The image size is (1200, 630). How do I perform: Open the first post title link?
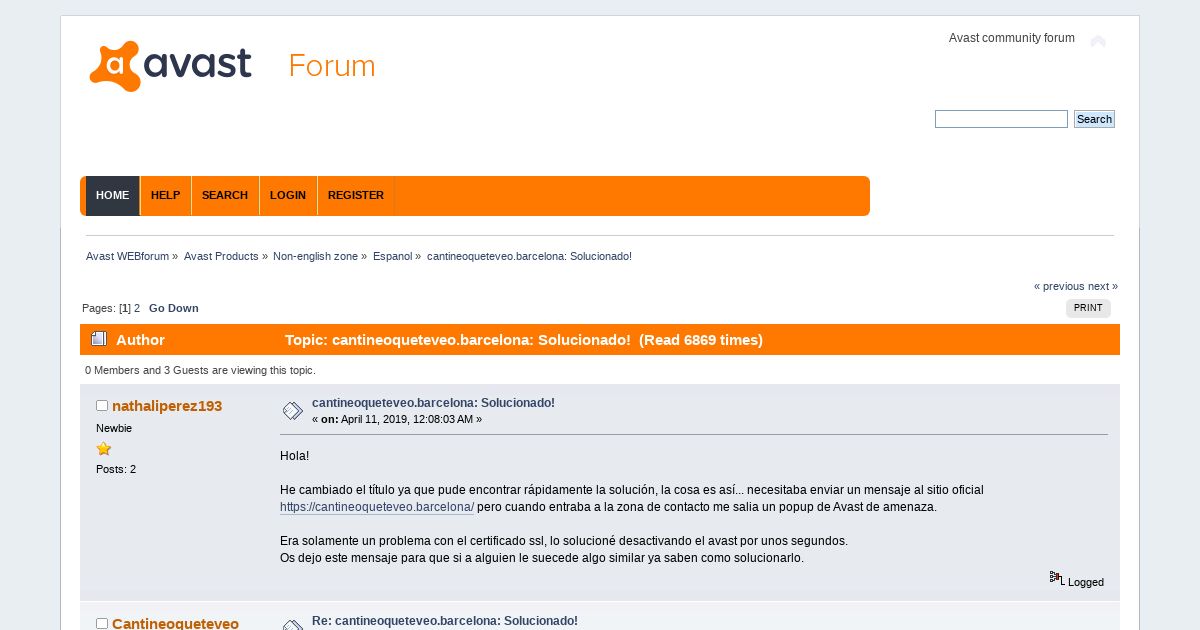[x=433, y=403]
